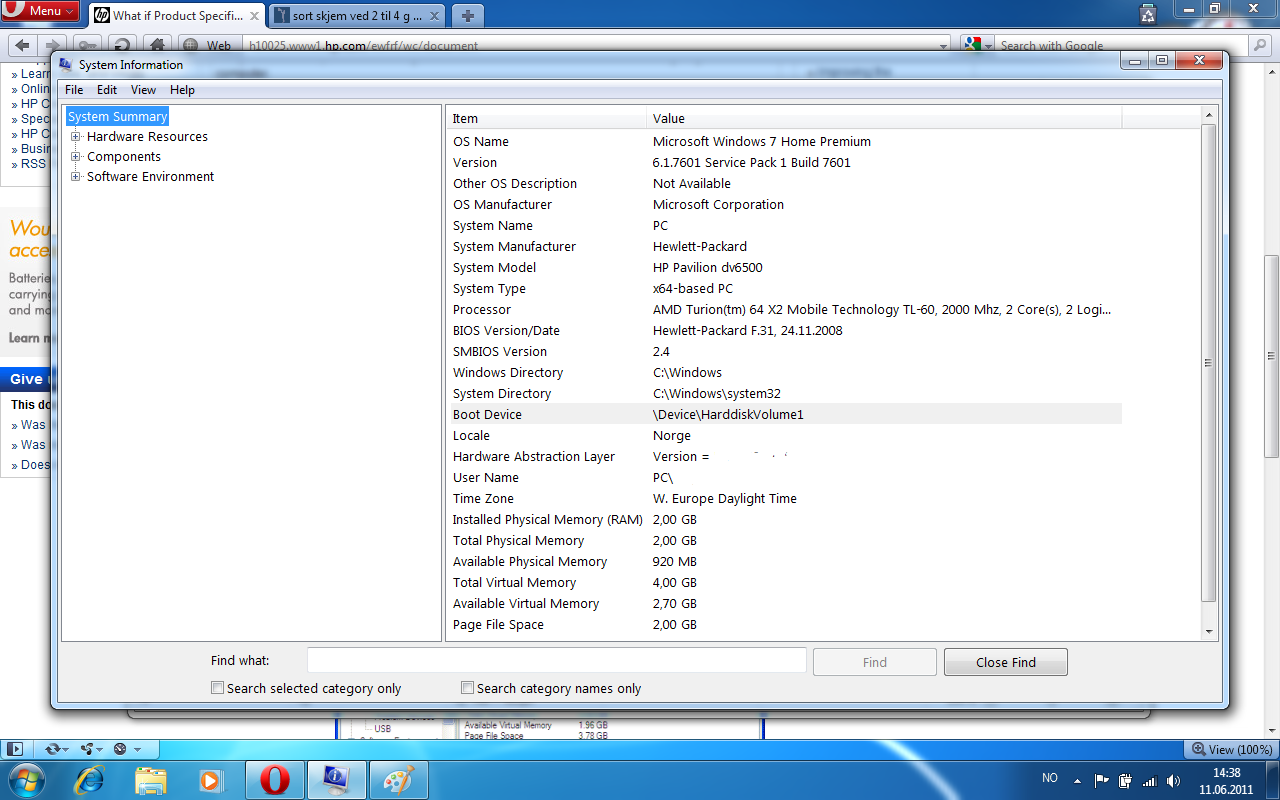Open the Opera Menu button

tap(40, 11)
